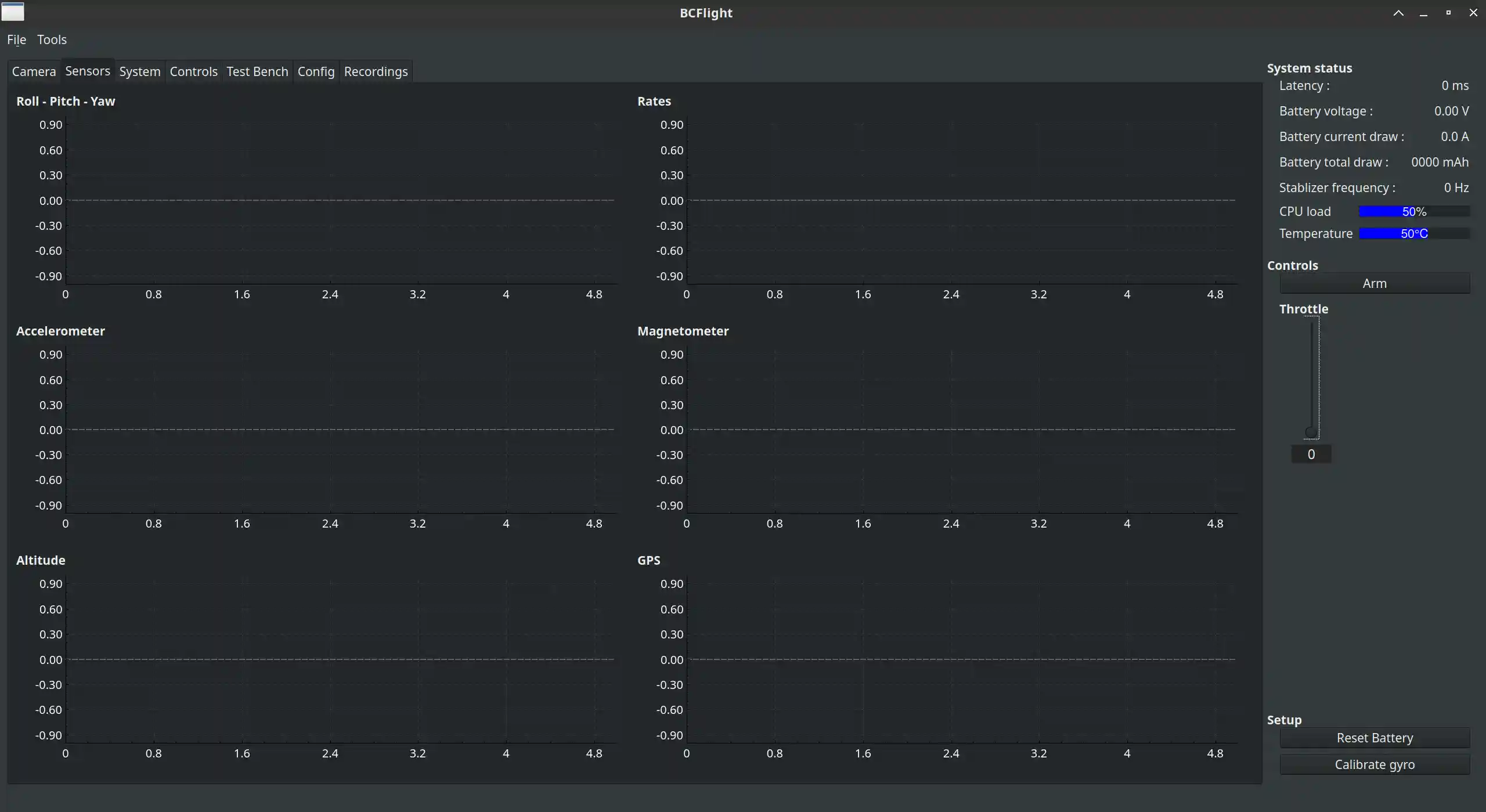
Task: Open the Sensors tab
Action: 87,71
